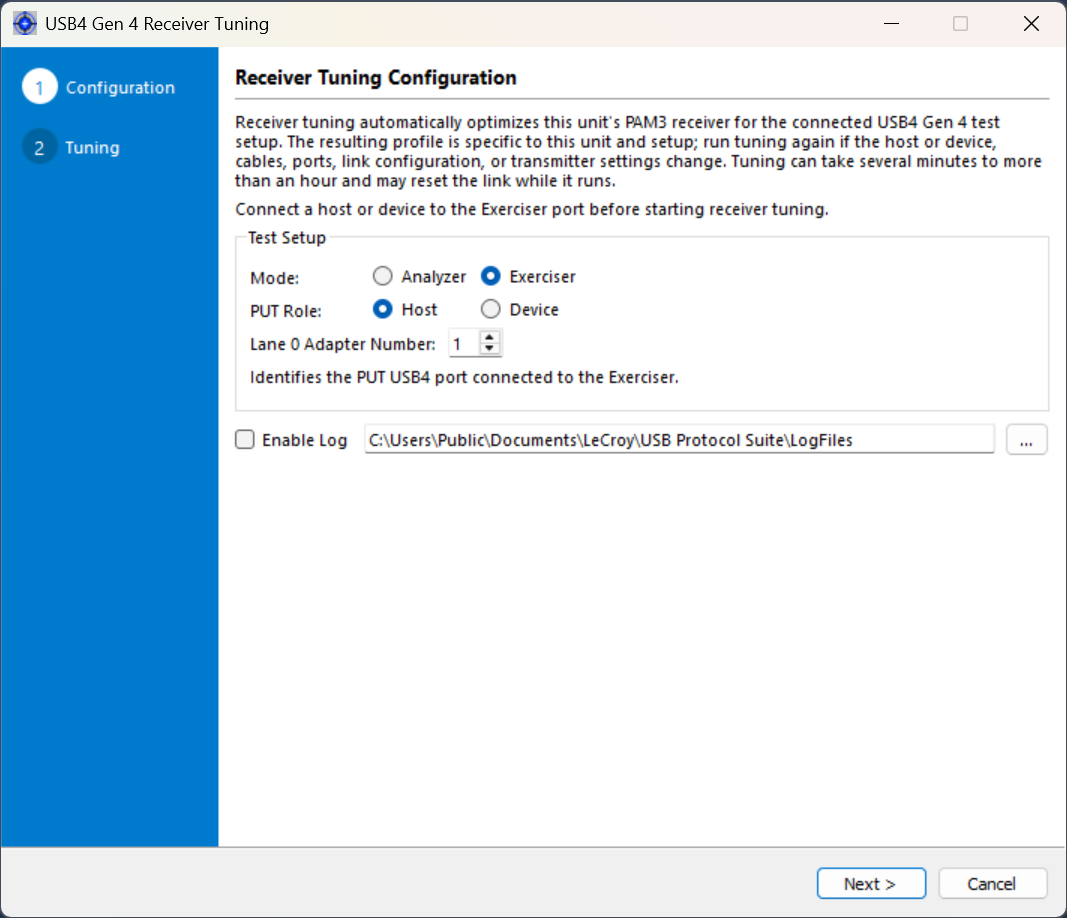The image size is (1067, 918).
Task: Click the log file path field
Action: [679, 440]
